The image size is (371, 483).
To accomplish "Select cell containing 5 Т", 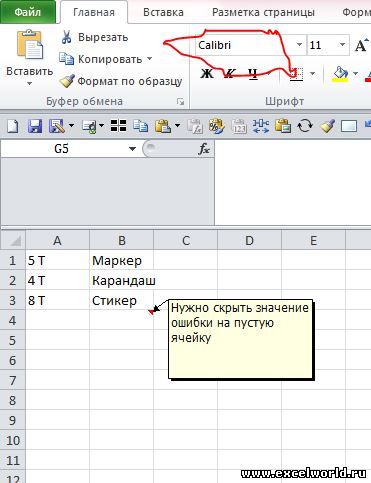I will point(57,260).
